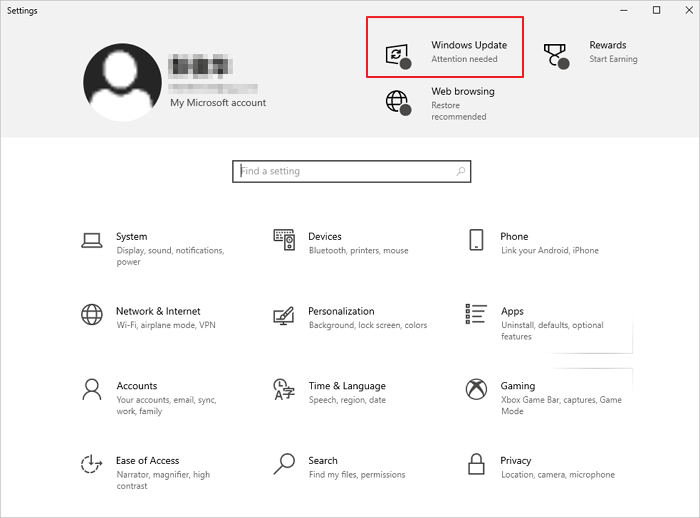Click the Network & Internet globe icon
700x518 pixels.
(x=92, y=314)
